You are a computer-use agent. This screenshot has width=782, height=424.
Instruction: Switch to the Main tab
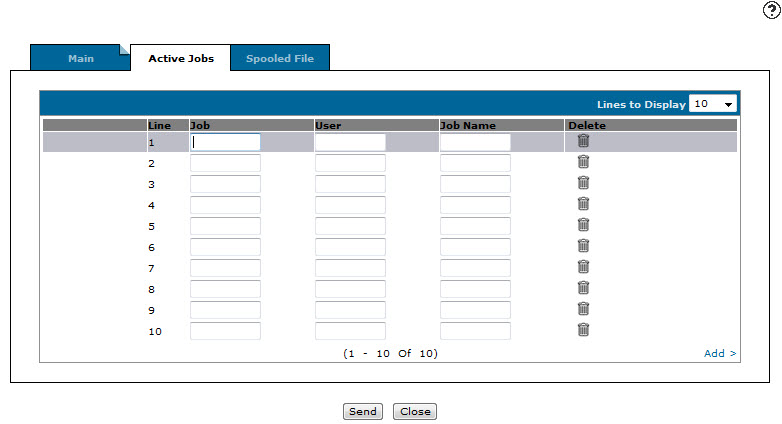[80, 58]
